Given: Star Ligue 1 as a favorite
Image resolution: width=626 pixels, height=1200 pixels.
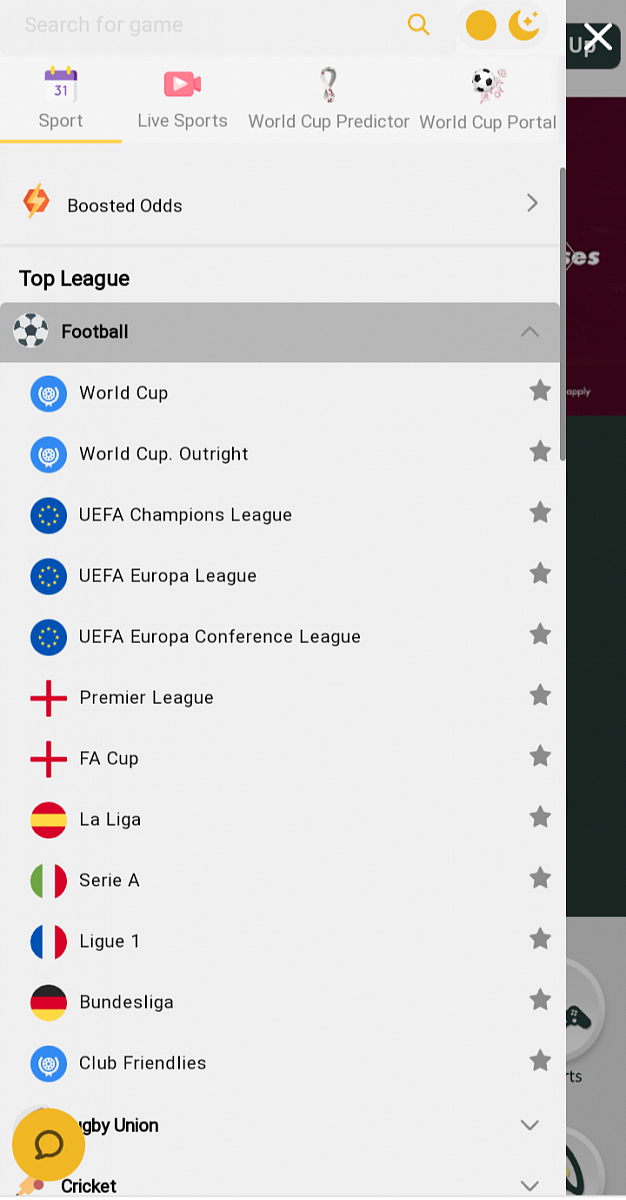Looking at the screenshot, I should click(x=540, y=939).
